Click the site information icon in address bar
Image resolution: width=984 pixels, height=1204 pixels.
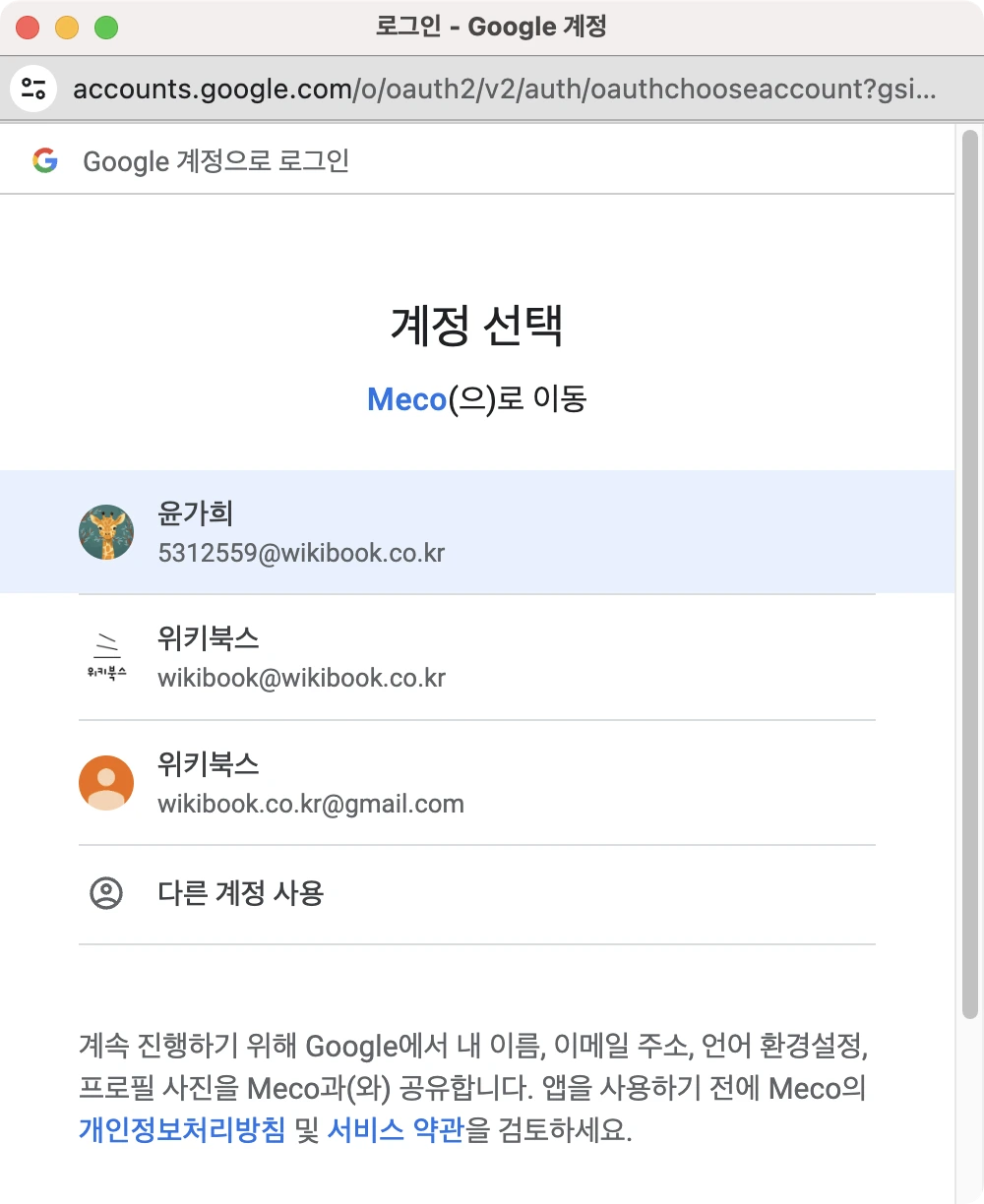tap(33, 89)
